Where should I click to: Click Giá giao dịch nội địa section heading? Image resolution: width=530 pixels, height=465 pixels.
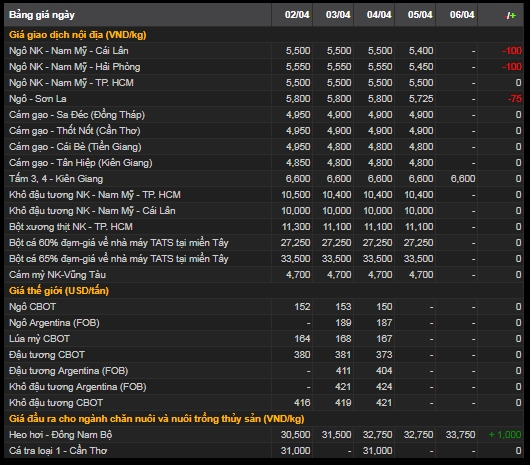tap(77, 35)
